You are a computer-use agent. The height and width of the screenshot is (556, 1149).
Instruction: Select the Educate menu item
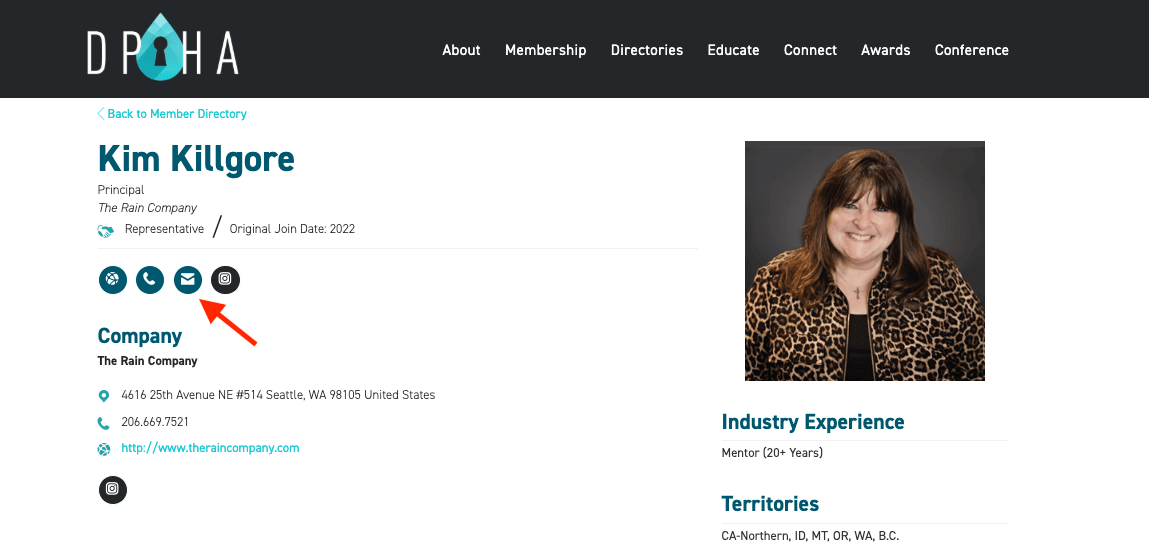[x=733, y=50]
